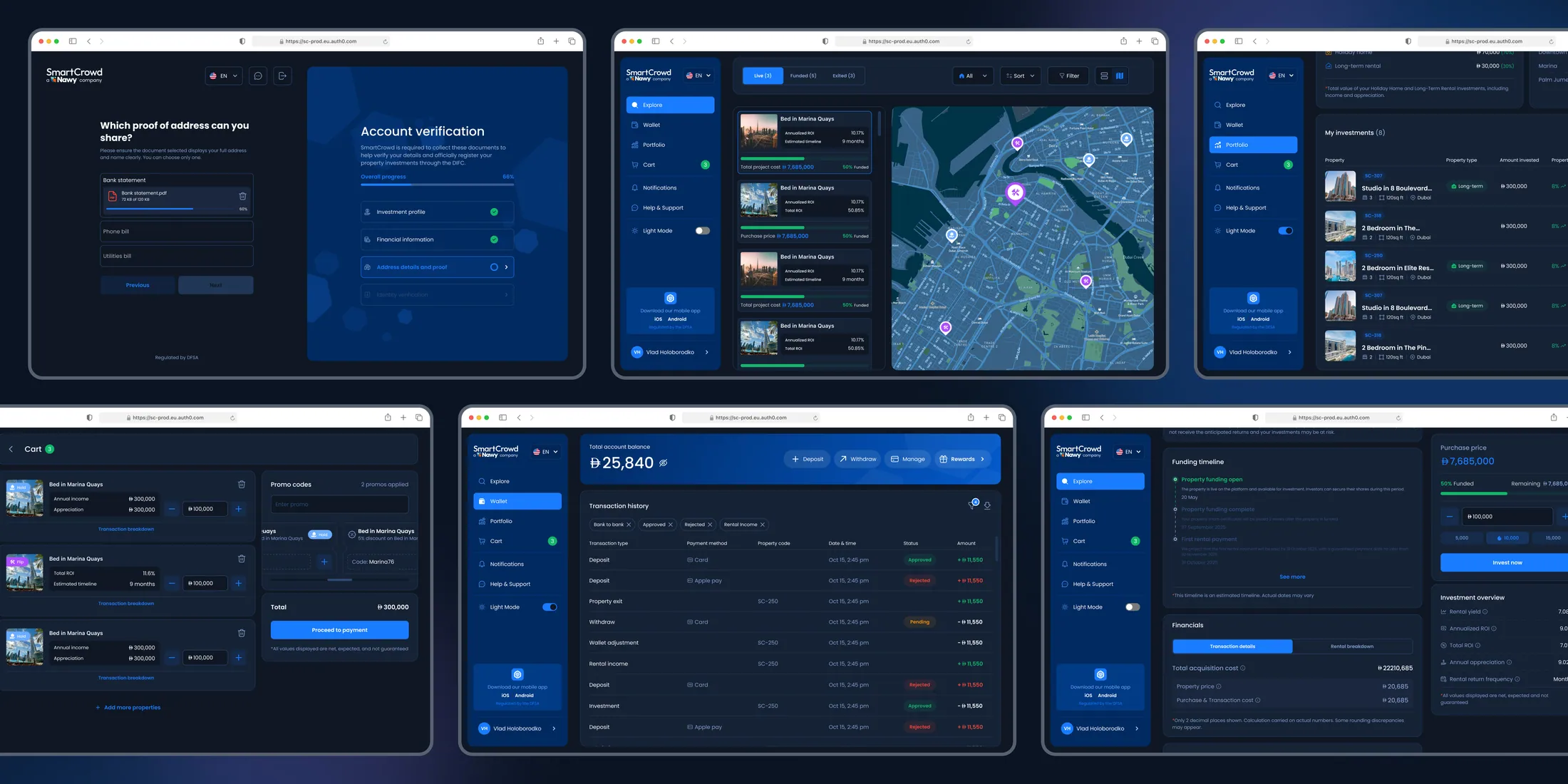Click See more under Funding timeline

(1292, 577)
